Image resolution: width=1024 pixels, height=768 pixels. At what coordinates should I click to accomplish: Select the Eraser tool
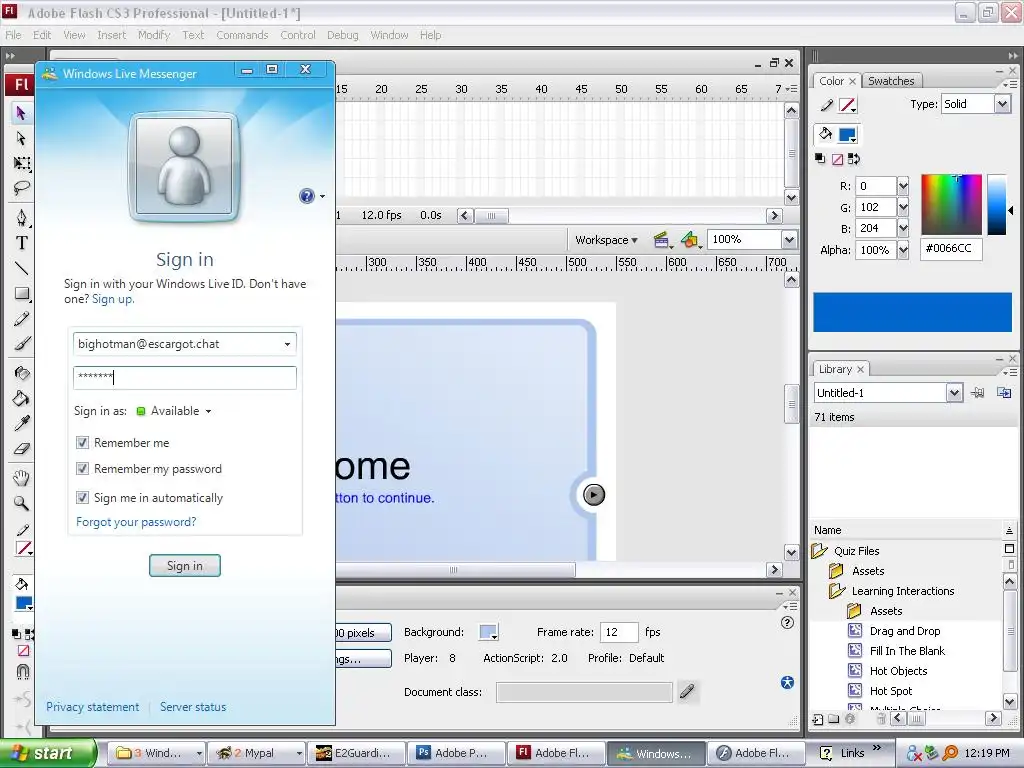point(22,449)
